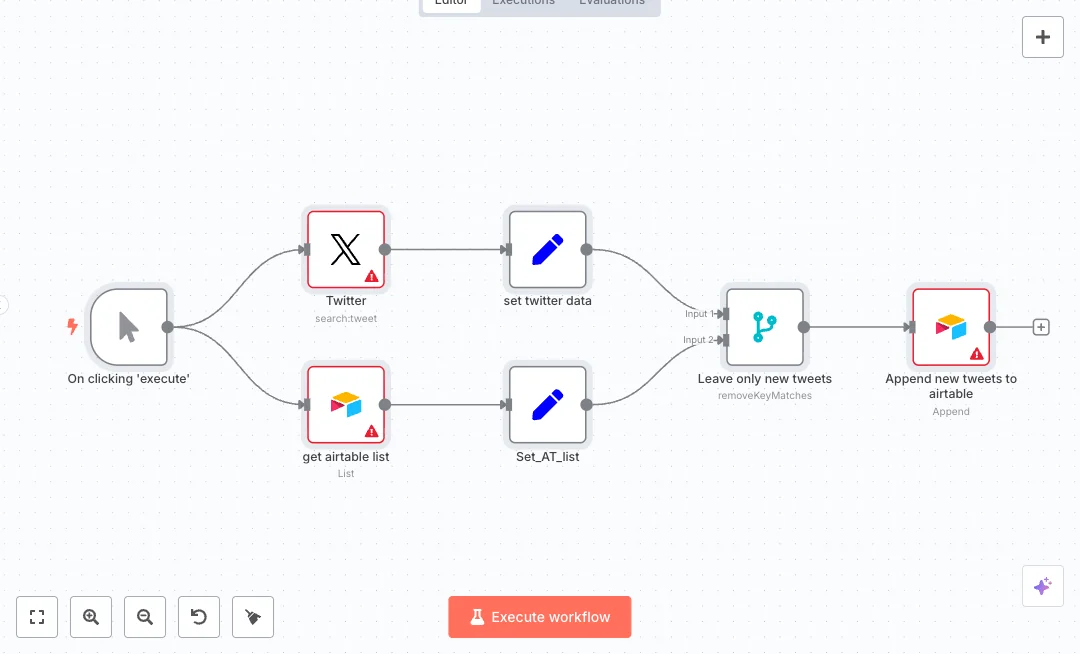
Task: Switch to the Executions tab
Action: click(x=523, y=3)
